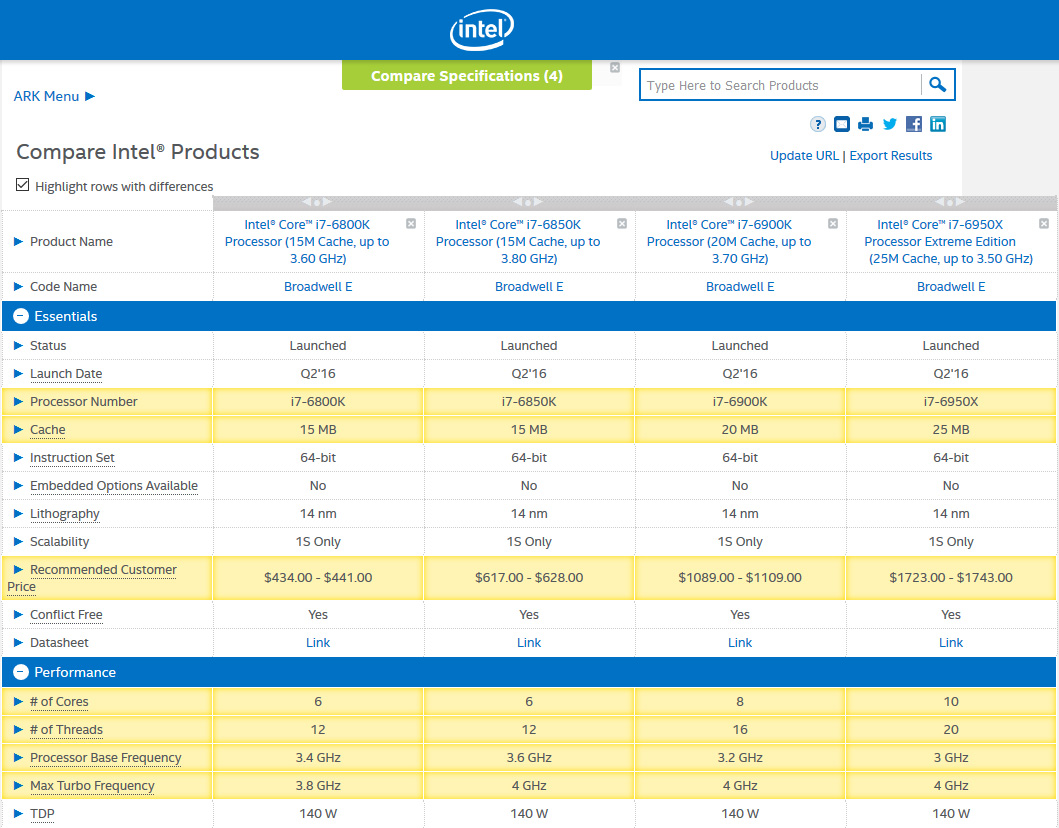
Task: Click the help question mark icon
Action: 818,124
